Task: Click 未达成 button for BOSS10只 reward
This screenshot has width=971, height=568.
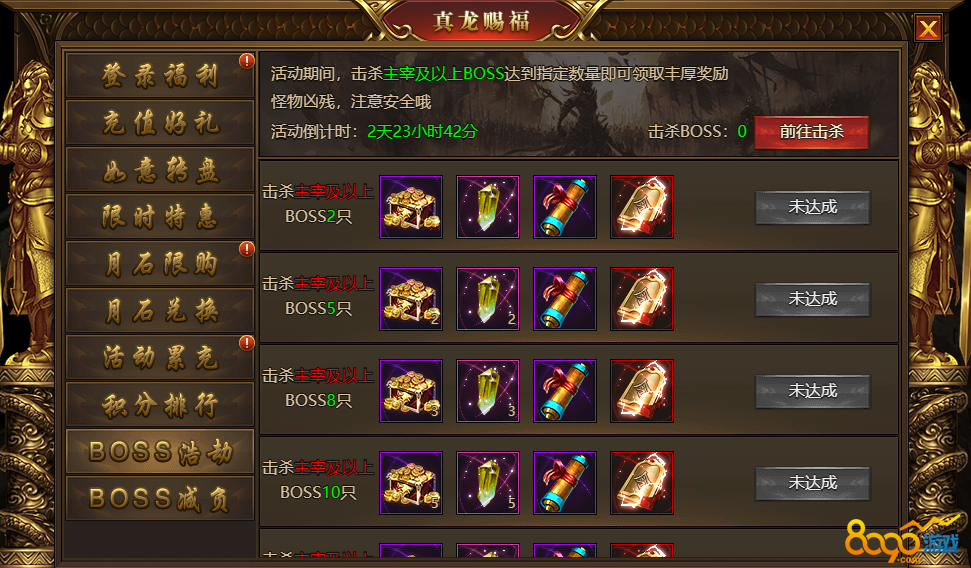Action: (x=812, y=483)
